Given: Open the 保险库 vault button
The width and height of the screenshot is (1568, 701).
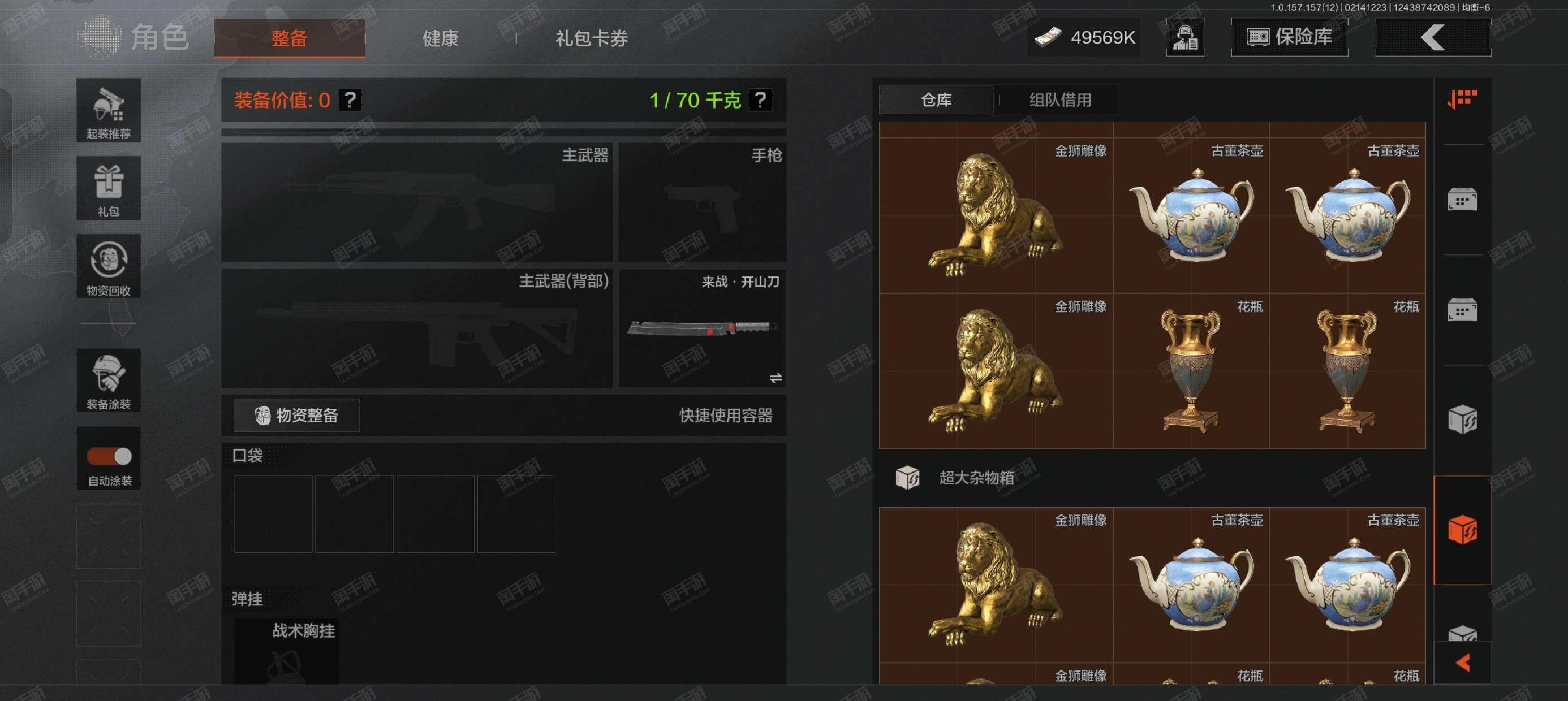Looking at the screenshot, I should pos(1289,37).
